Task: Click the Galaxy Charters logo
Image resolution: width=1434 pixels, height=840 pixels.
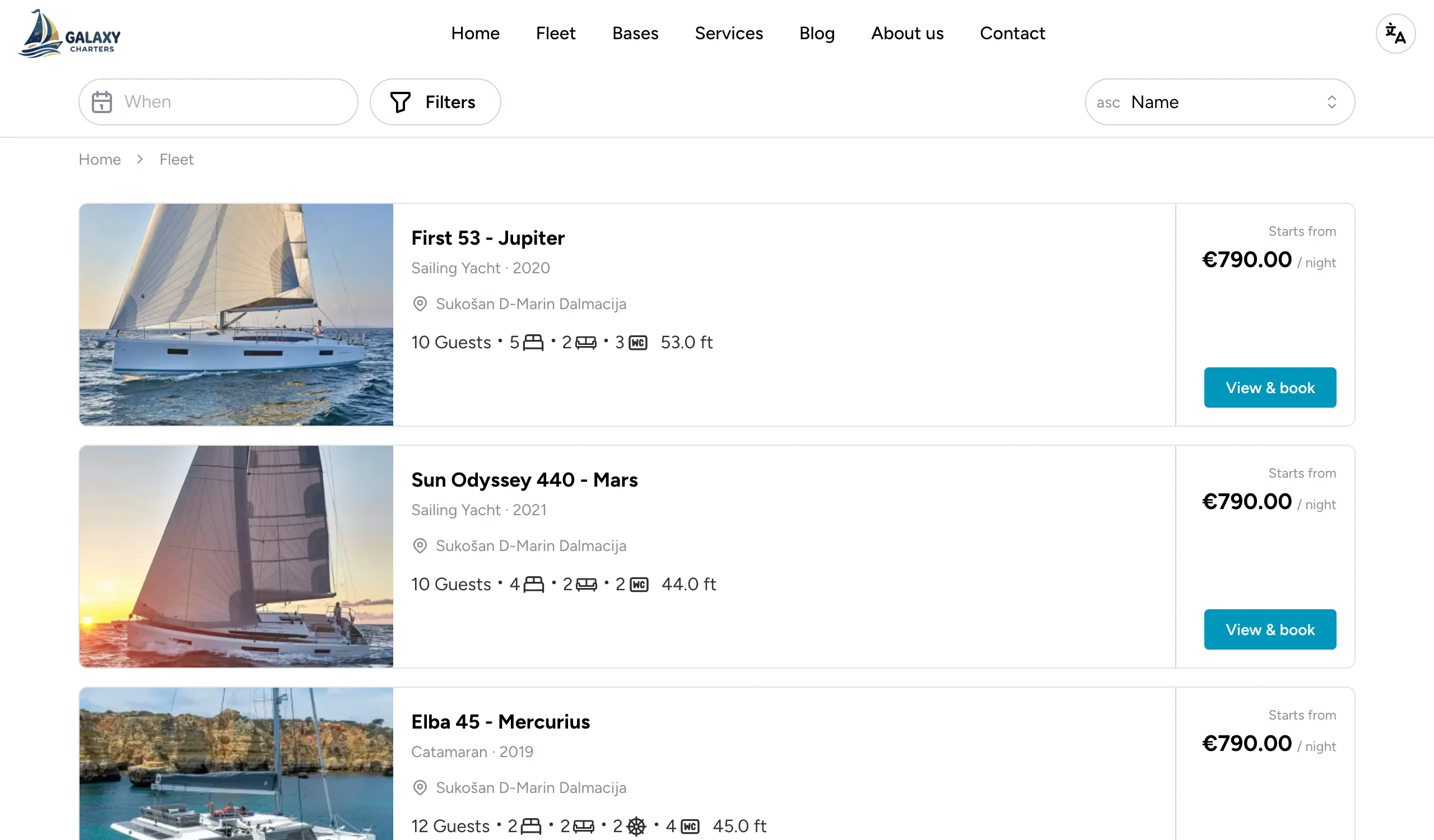Action: pyautogui.click(x=69, y=33)
